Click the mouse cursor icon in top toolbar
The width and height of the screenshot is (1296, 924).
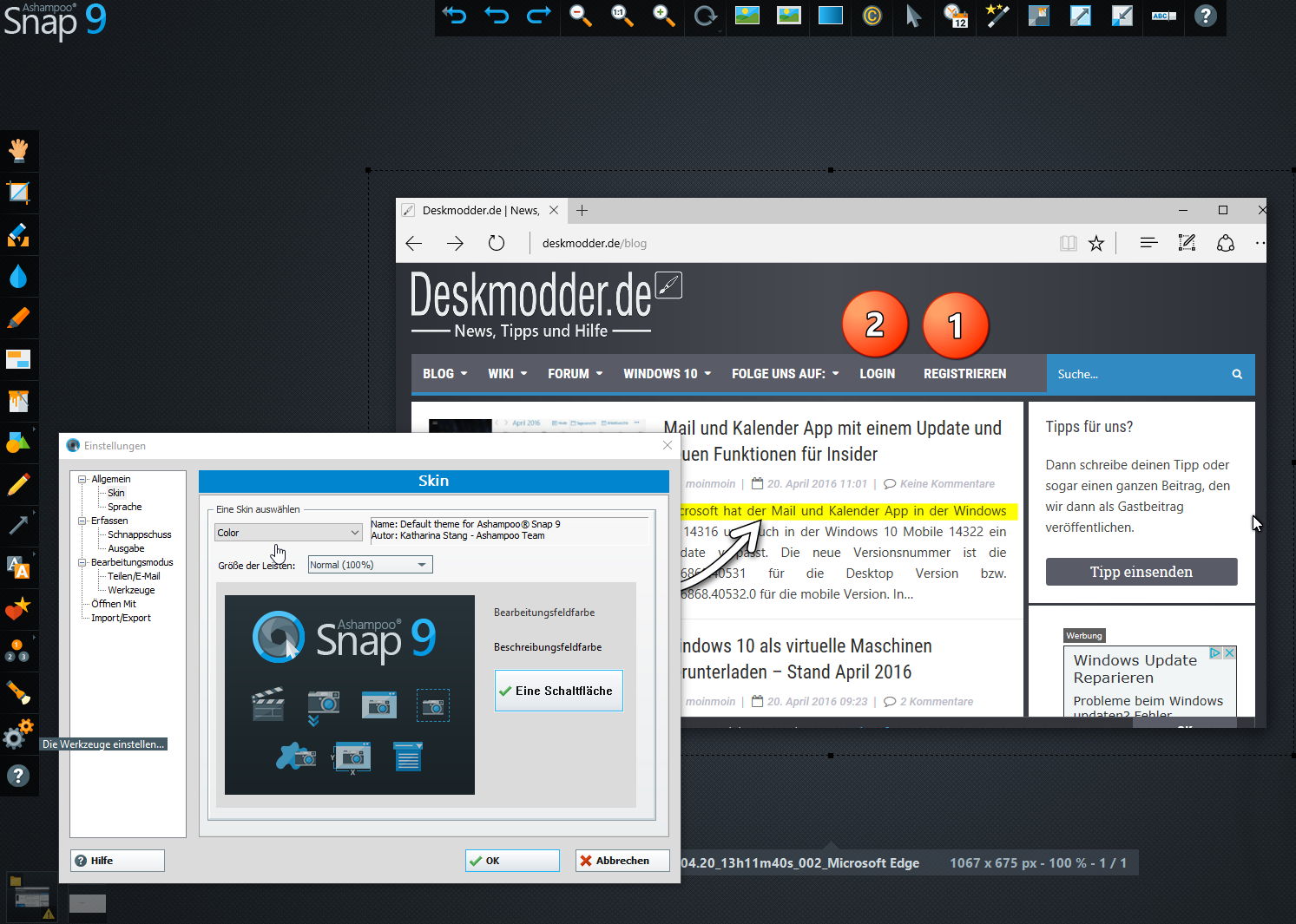(x=913, y=16)
